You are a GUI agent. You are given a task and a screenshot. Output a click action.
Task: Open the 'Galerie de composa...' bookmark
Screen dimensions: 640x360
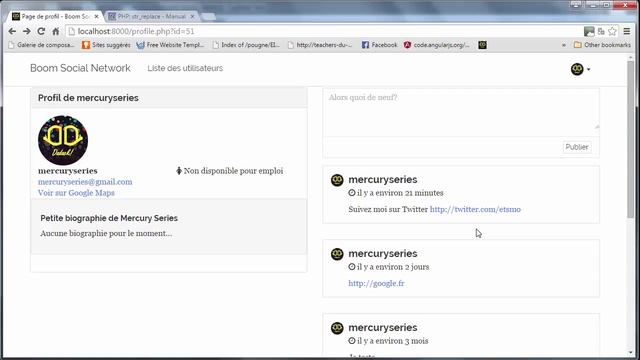(41, 45)
